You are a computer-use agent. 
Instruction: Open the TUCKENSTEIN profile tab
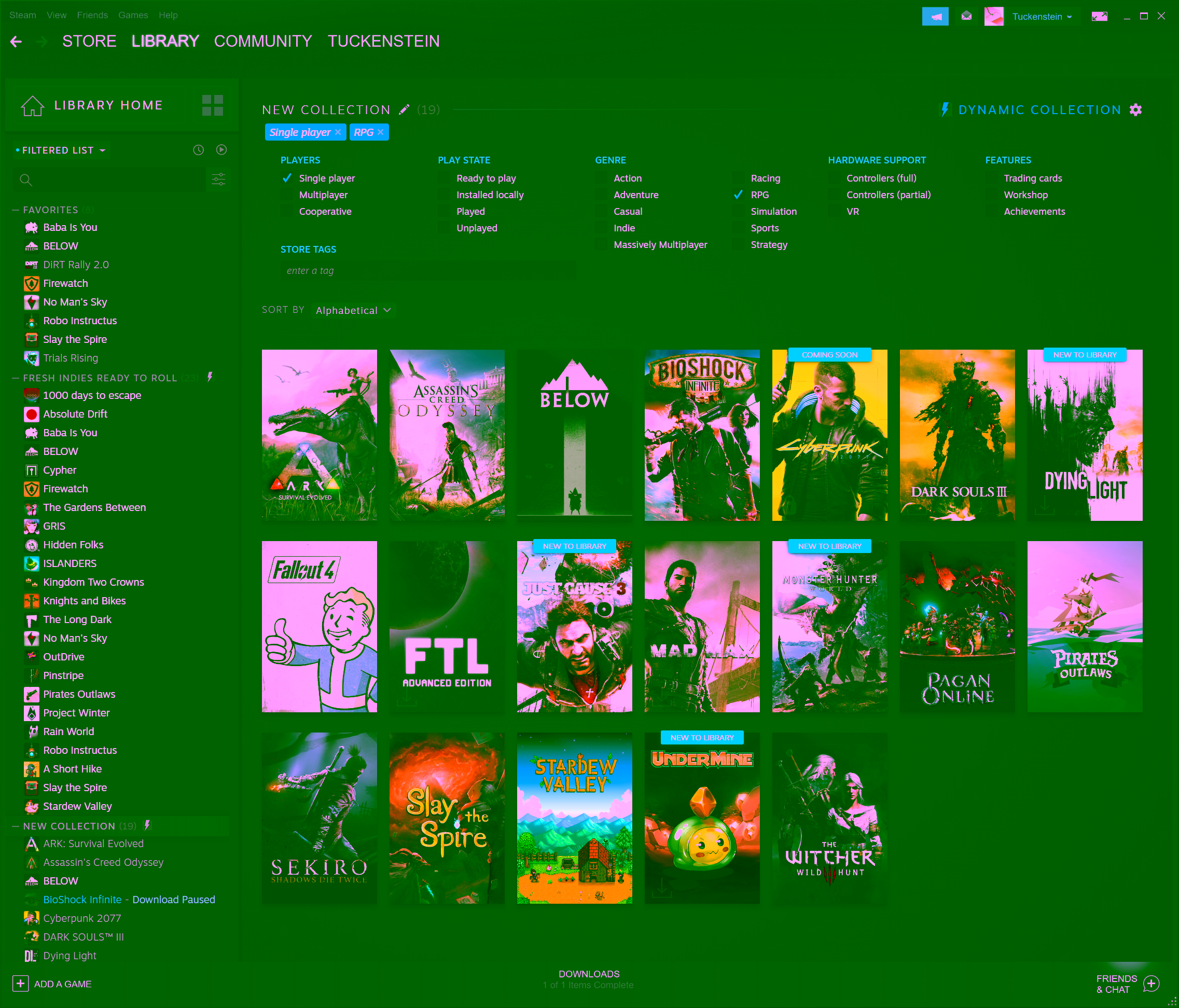pyautogui.click(x=383, y=41)
